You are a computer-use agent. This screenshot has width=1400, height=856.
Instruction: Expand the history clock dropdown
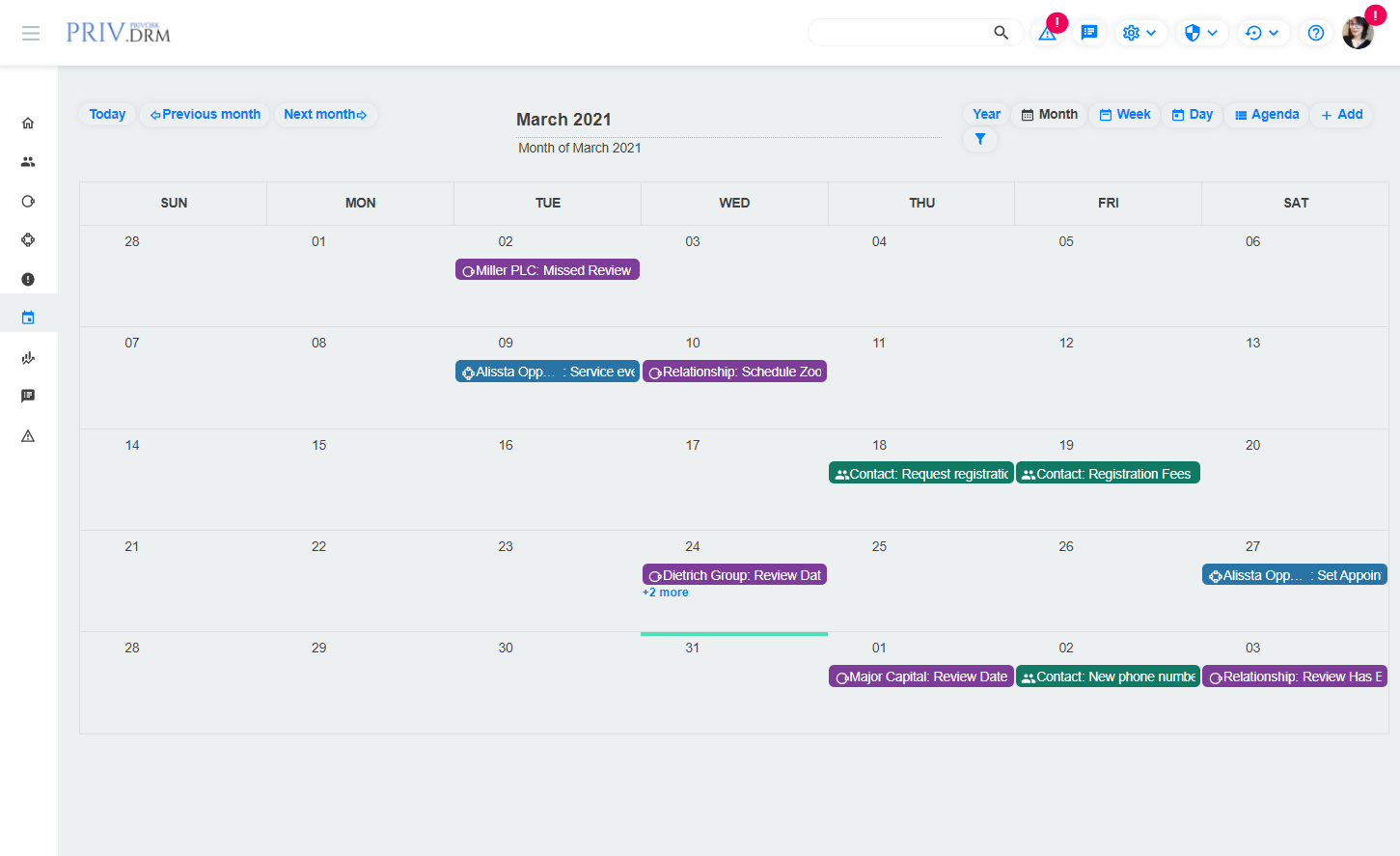[1262, 33]
